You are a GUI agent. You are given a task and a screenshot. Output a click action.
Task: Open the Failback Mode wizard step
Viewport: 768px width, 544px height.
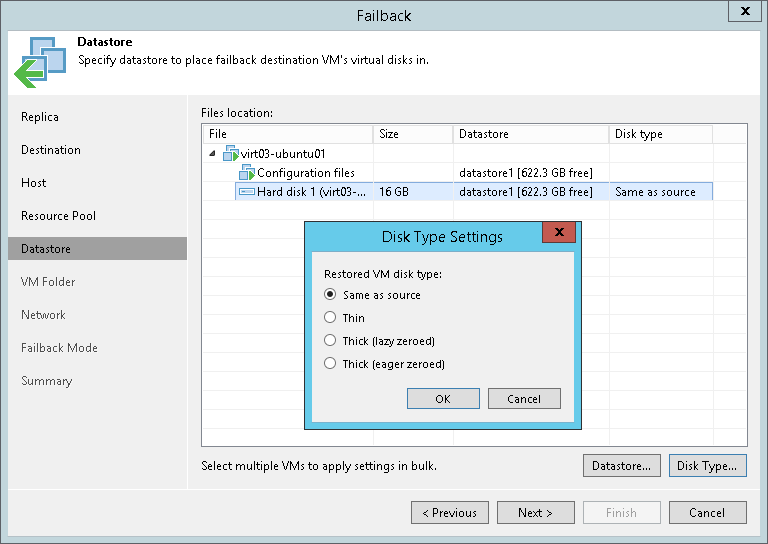pos(59,348)
